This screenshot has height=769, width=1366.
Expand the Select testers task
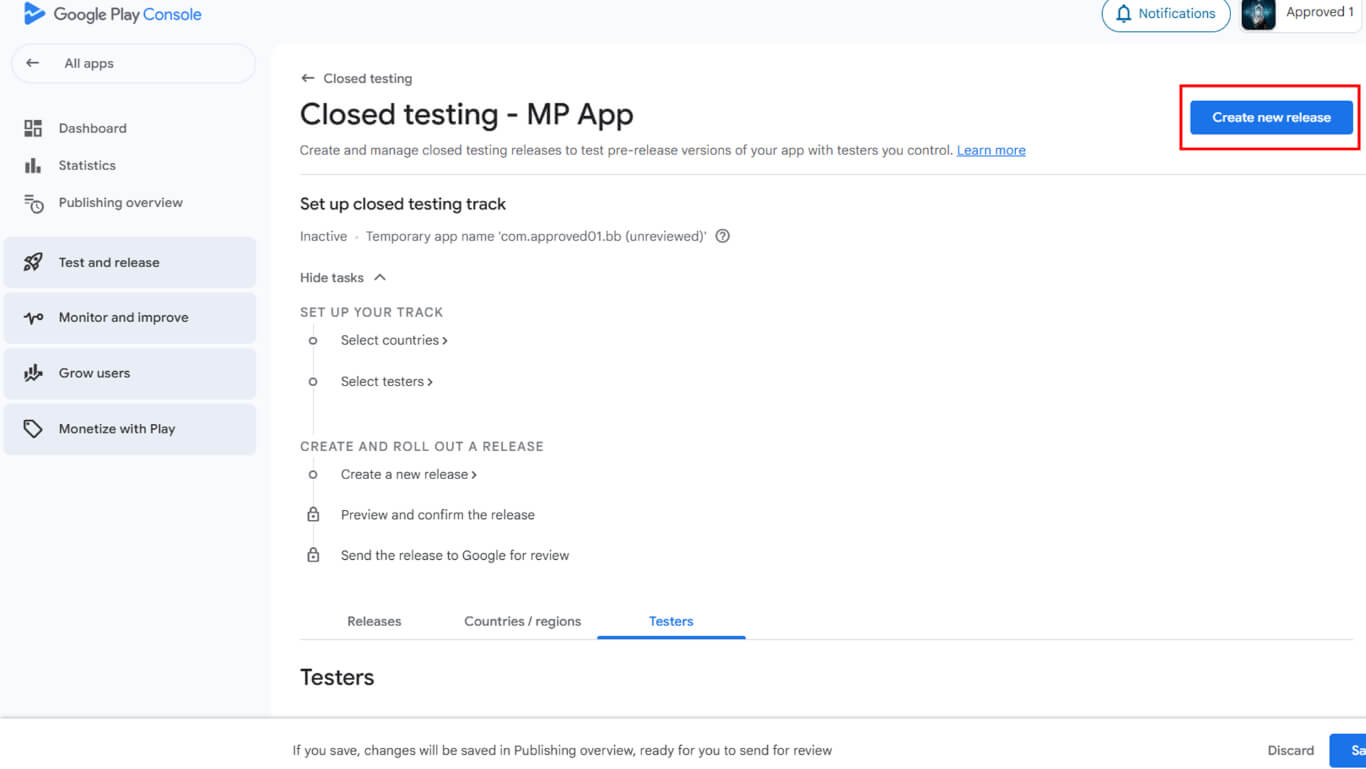tap(386, 382)
